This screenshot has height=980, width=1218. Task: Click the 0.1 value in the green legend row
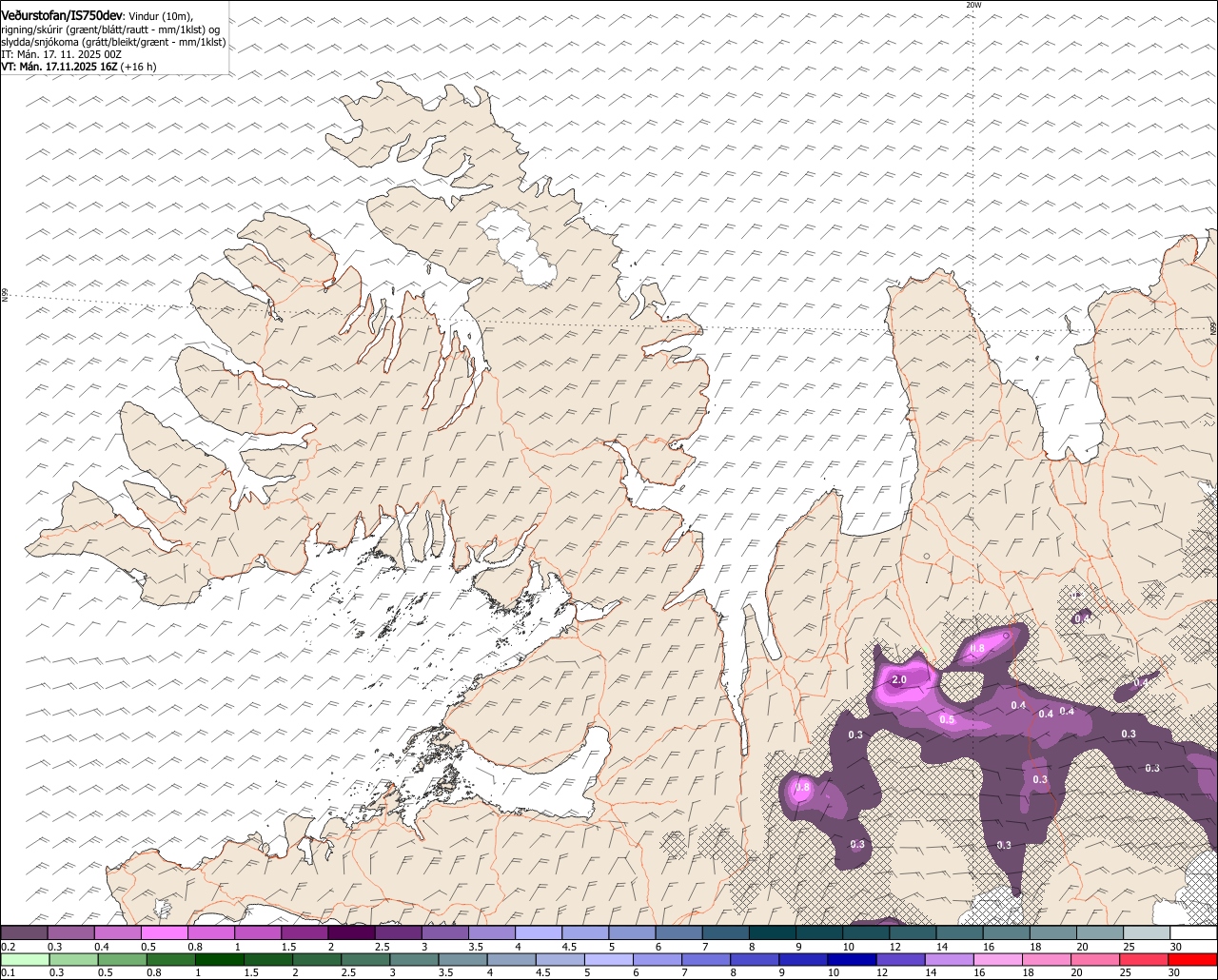(x=9, y=972)
